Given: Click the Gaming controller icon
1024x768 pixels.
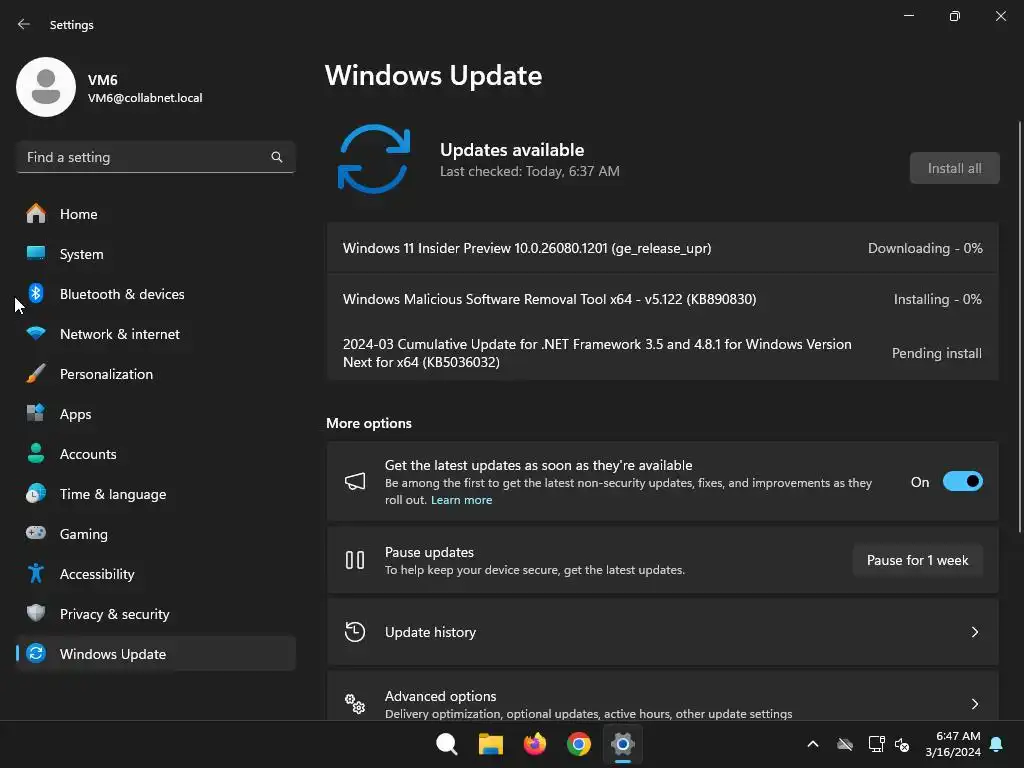Looking at the screenshot, I should 36,533.
